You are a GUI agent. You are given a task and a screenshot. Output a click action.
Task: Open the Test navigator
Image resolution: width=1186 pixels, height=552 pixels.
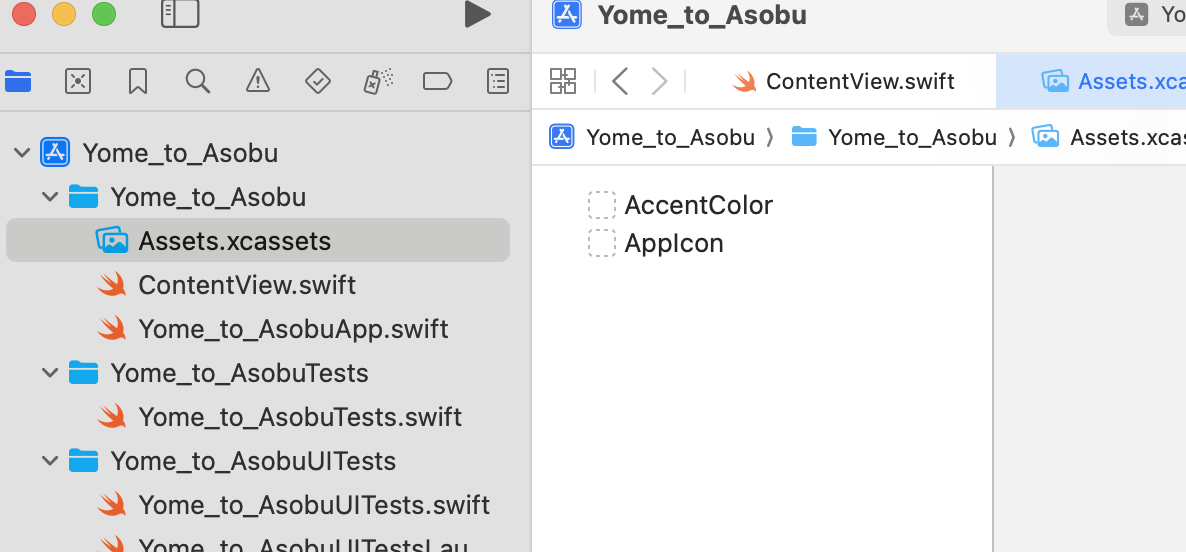coord(318,81)
